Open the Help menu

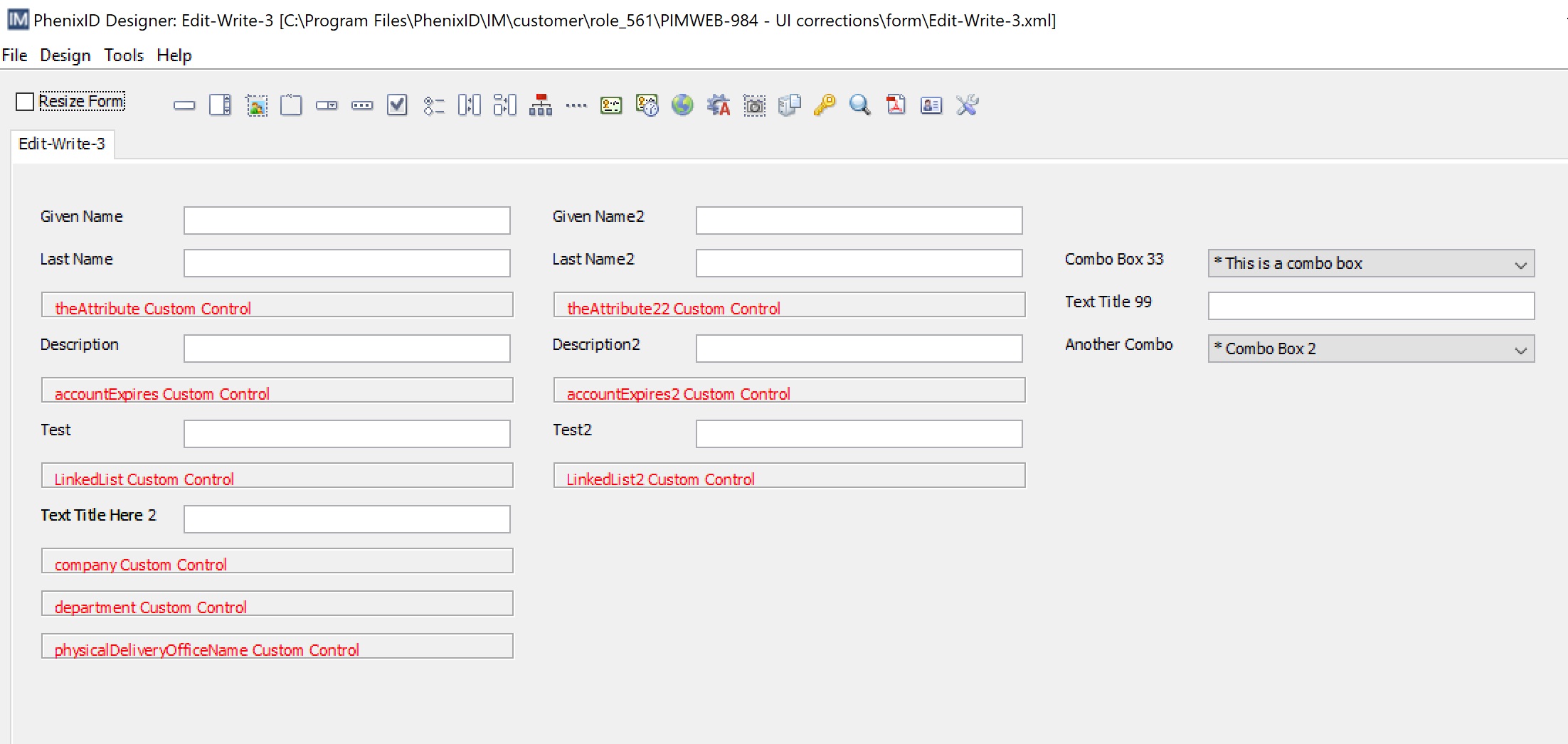coord(174,55)
